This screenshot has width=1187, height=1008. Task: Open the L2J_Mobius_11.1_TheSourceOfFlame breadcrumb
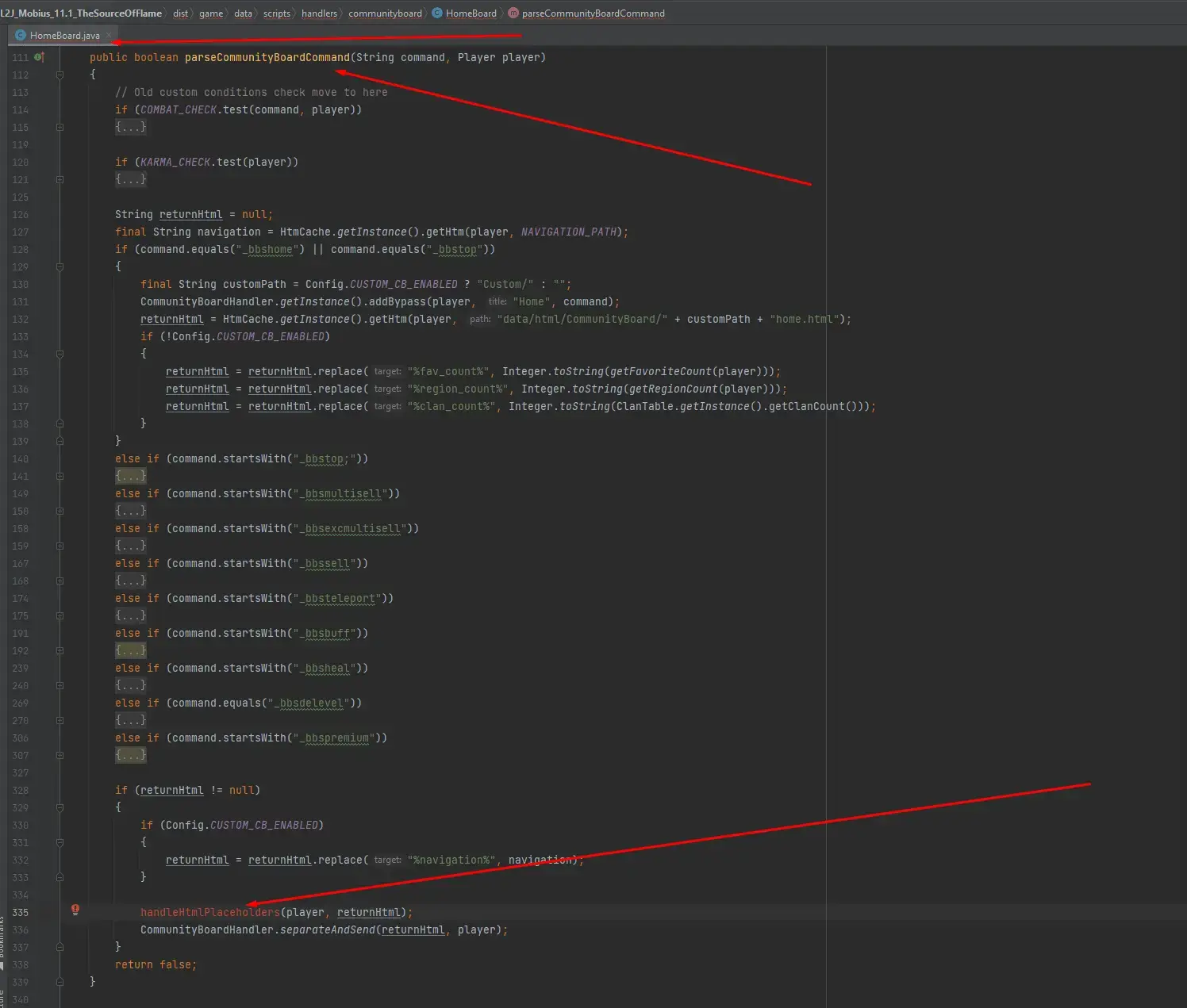[x=81, y=13]
